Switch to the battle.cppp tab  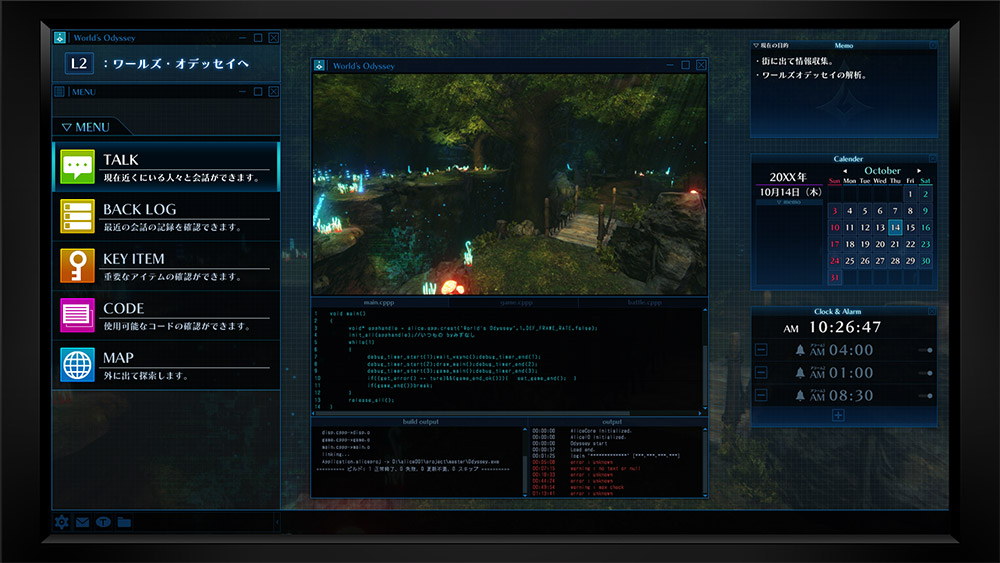coord(646,301)
